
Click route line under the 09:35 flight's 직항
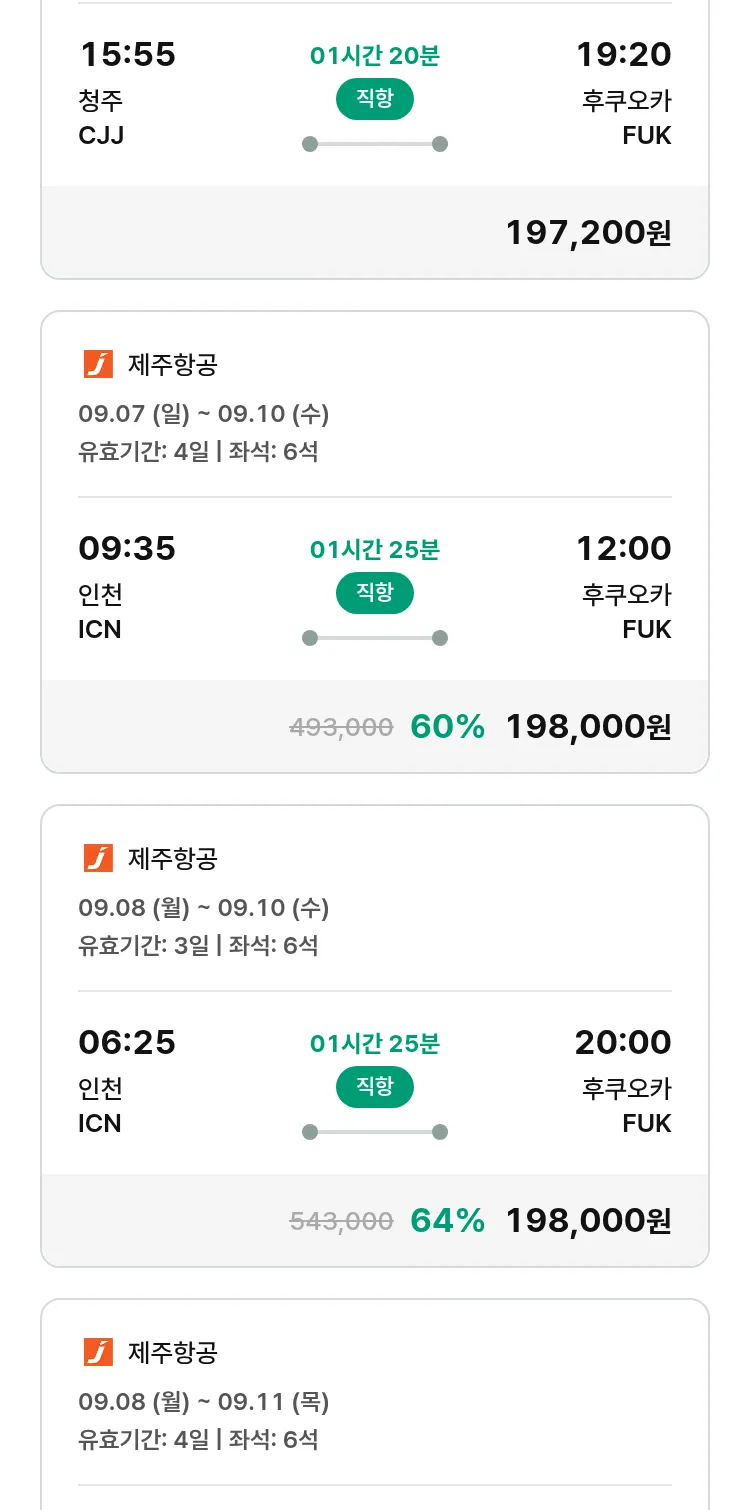click(x=375, y=638)
